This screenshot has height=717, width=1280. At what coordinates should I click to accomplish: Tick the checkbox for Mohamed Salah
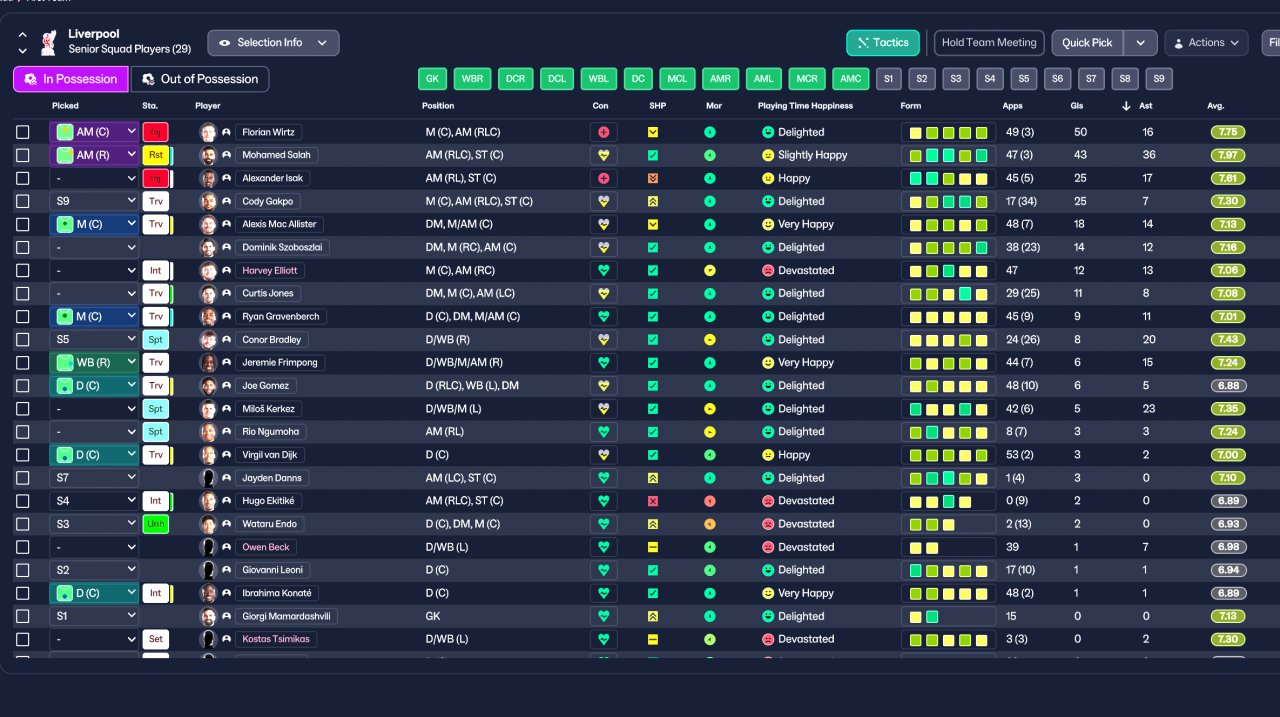23,155
